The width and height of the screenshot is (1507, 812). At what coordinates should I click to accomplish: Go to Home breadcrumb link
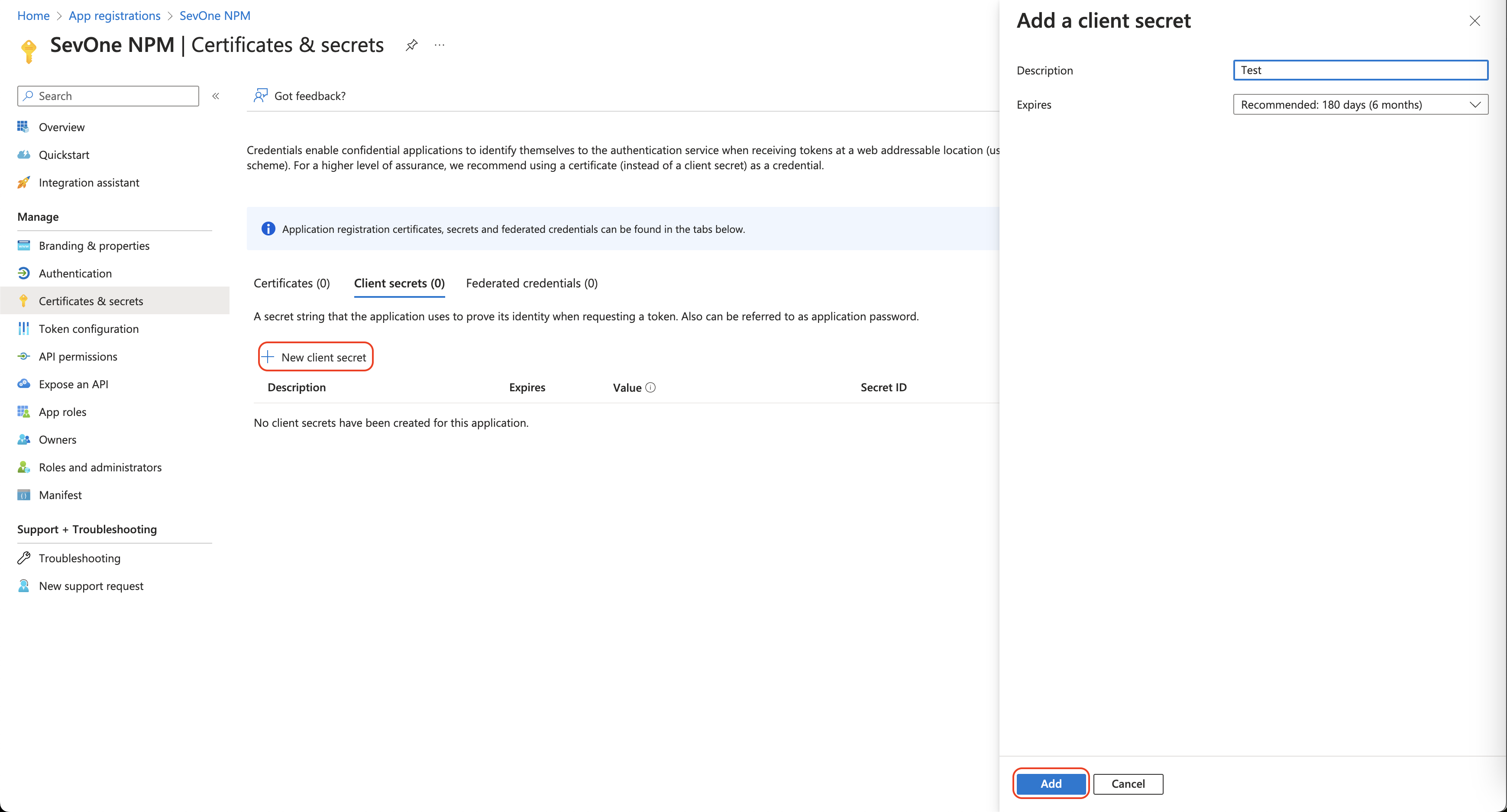[x=33, y=16]
